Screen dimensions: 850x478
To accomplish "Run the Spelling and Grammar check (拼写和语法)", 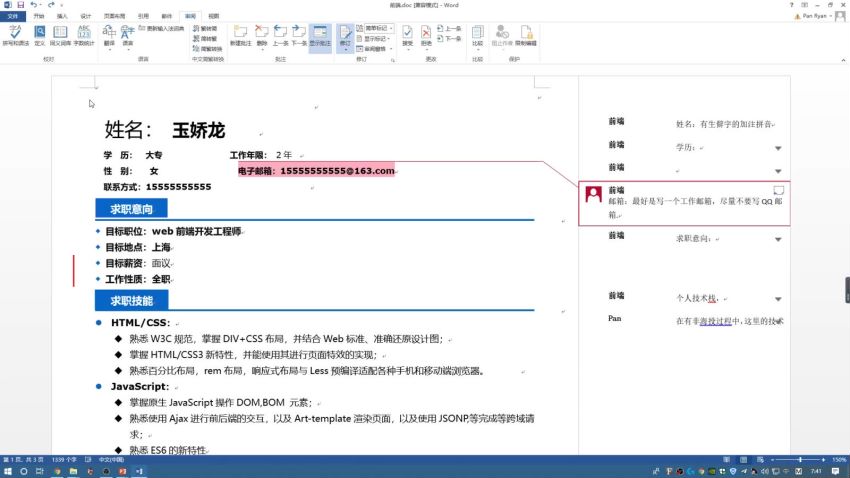I will 15,36.
